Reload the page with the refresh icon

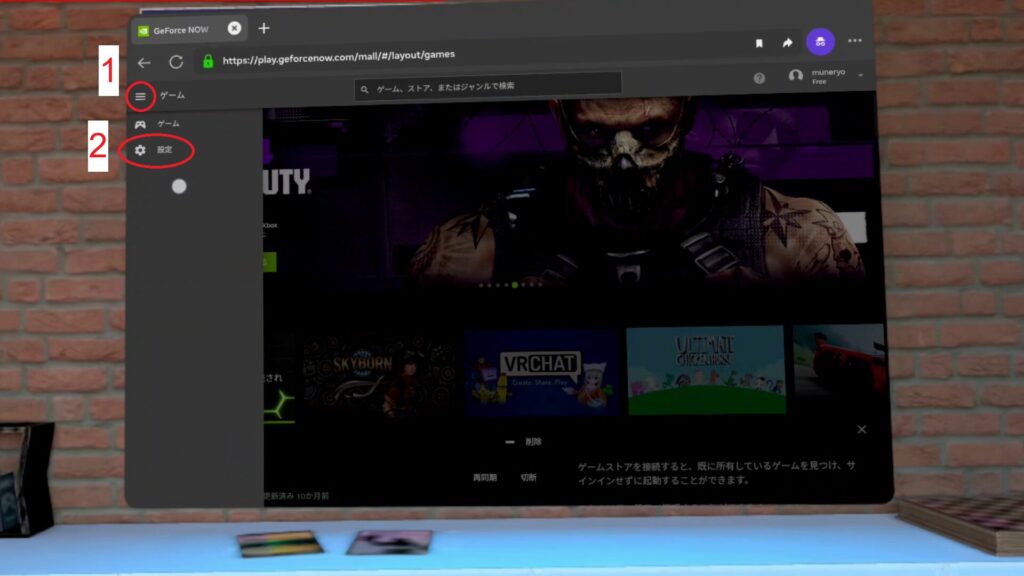176,62
